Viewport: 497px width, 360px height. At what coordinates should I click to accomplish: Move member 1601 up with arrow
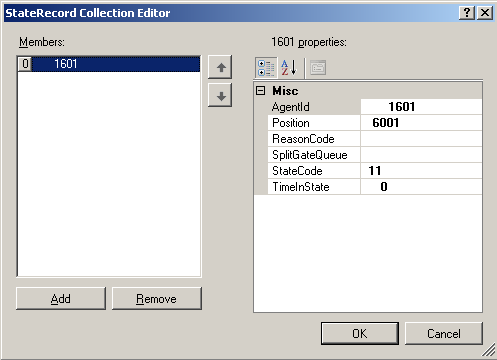(220, 67)
